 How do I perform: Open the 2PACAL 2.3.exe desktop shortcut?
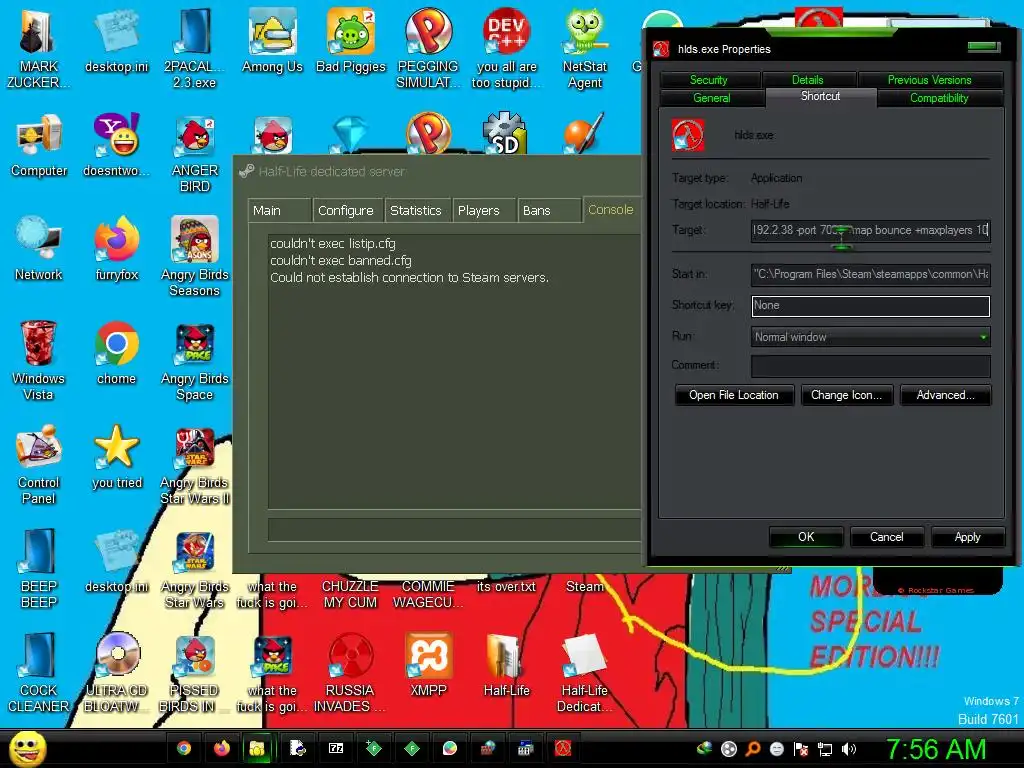click(x=194, y=49)
